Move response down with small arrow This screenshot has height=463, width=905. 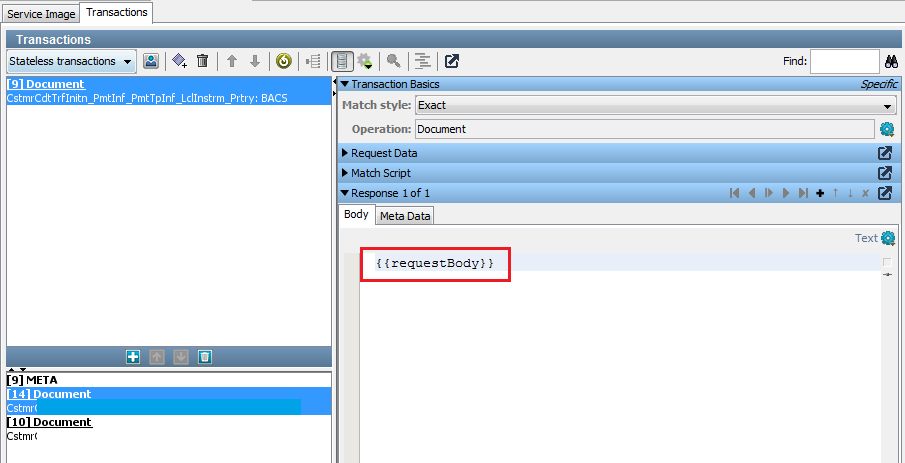pos(850,193)
